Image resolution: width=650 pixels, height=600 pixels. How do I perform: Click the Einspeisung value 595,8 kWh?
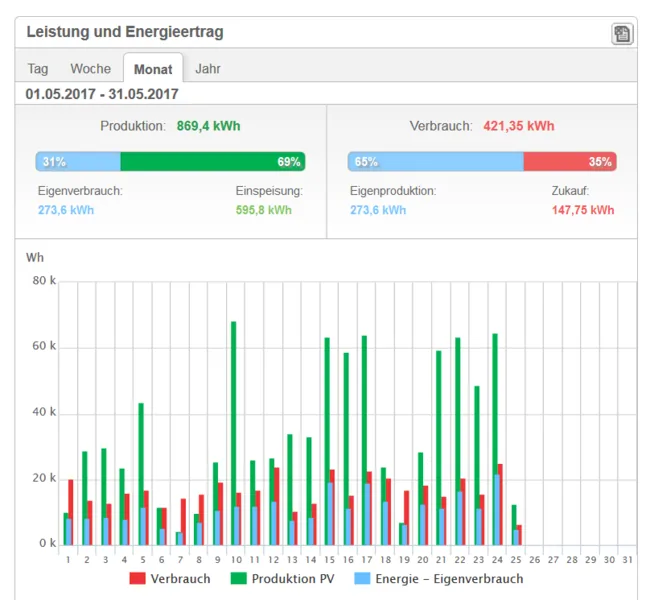[x=264, y=210]
